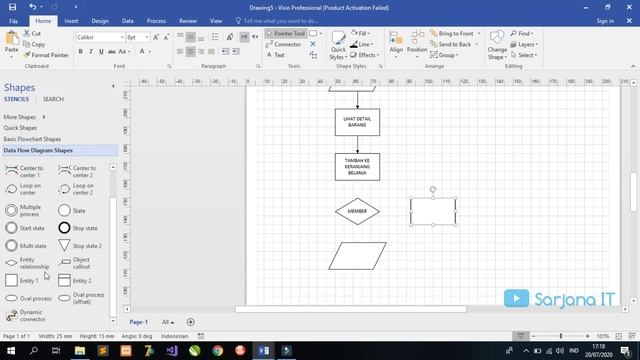
Task: Open Chrome from the taskbar
Action: (218, 350)
